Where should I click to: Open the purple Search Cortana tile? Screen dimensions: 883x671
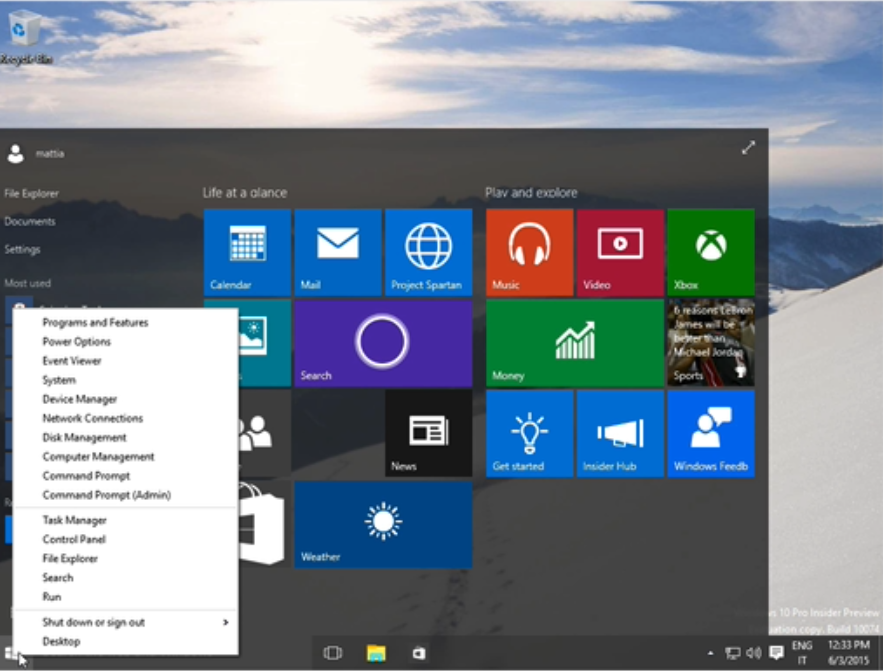click(x=383, y=343)
